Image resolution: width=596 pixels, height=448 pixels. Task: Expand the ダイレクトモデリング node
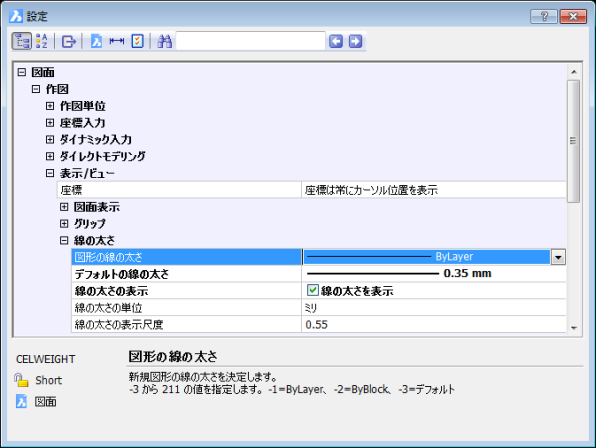click(x=50, y=156)
